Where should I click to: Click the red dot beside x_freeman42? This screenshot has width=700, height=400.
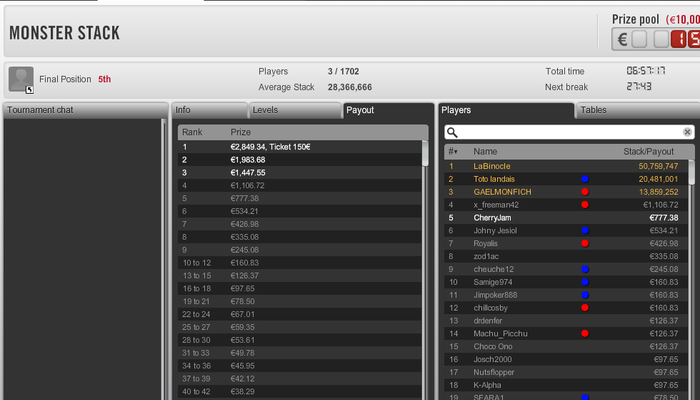click(585, 205)
